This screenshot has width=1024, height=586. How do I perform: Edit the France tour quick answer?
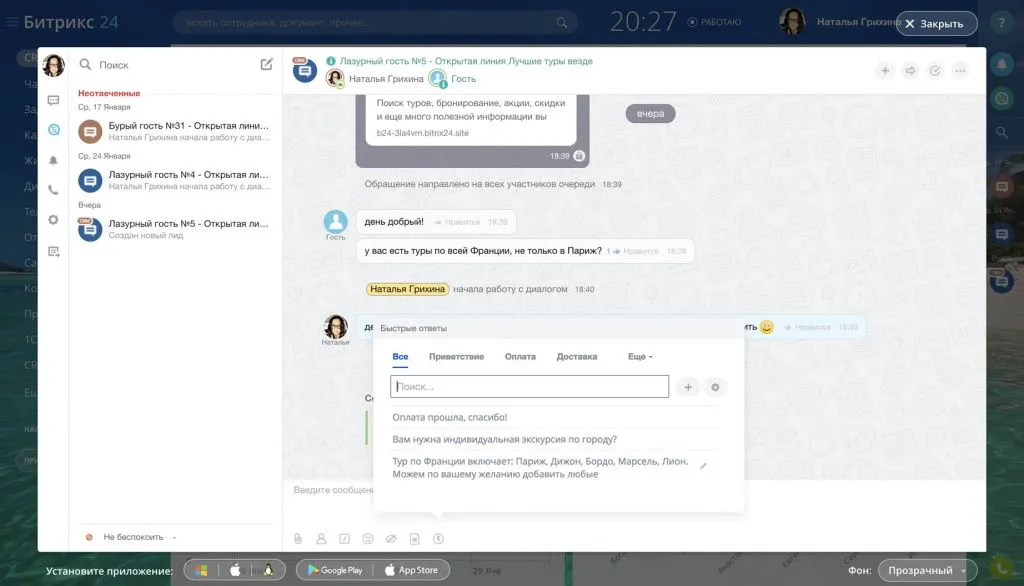click(x=703, y=466)
